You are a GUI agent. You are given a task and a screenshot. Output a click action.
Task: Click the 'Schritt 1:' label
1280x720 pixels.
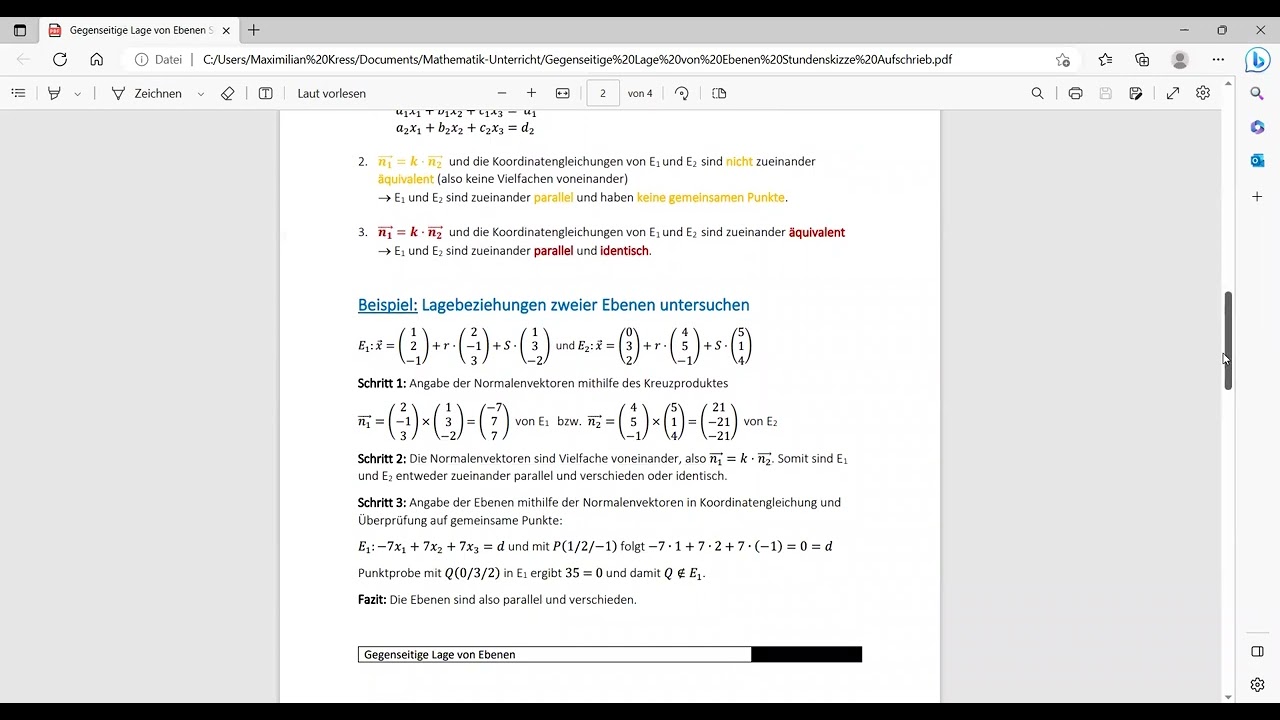382,383
